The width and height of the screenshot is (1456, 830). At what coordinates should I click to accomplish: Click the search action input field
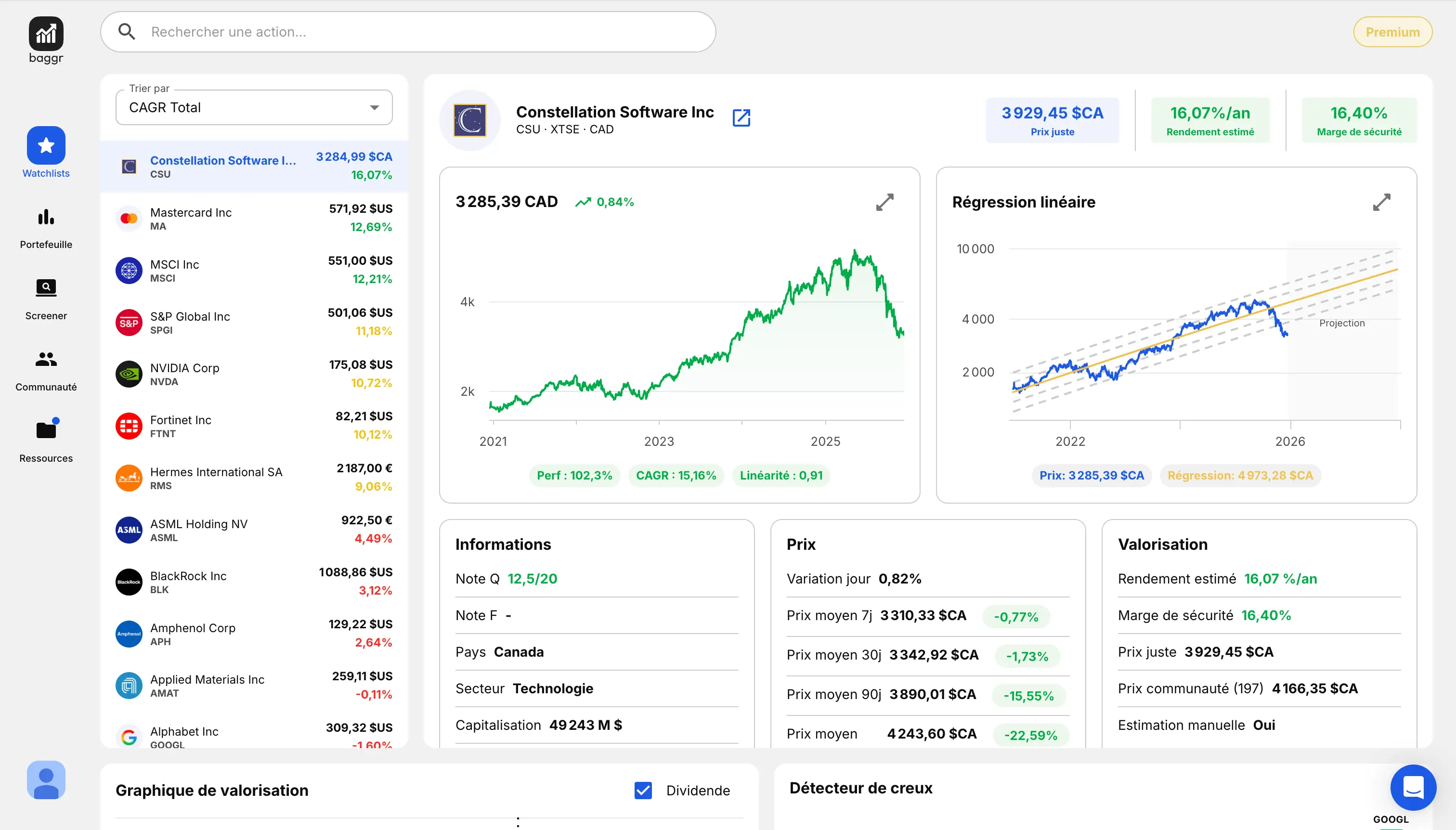tap(408, 32)
